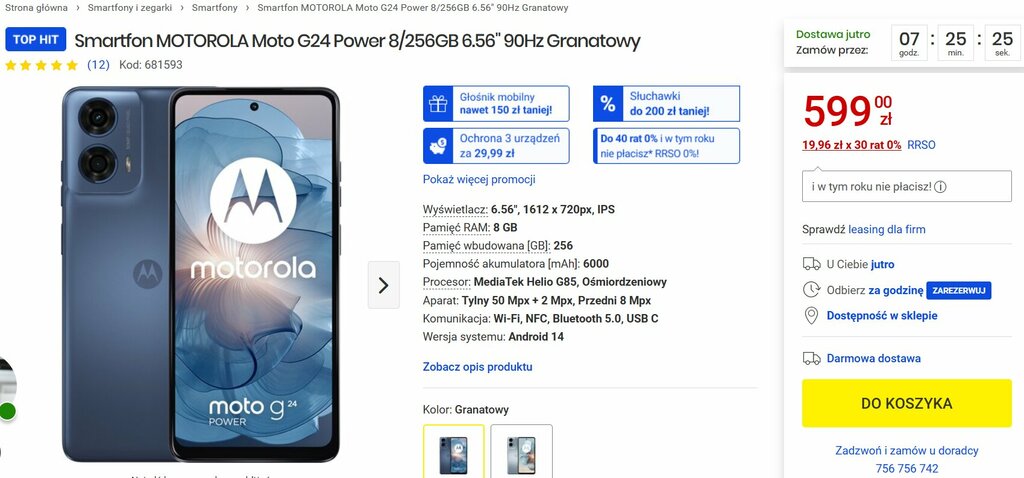Click the location pin icon for Dostępność w sklepie

811,316
